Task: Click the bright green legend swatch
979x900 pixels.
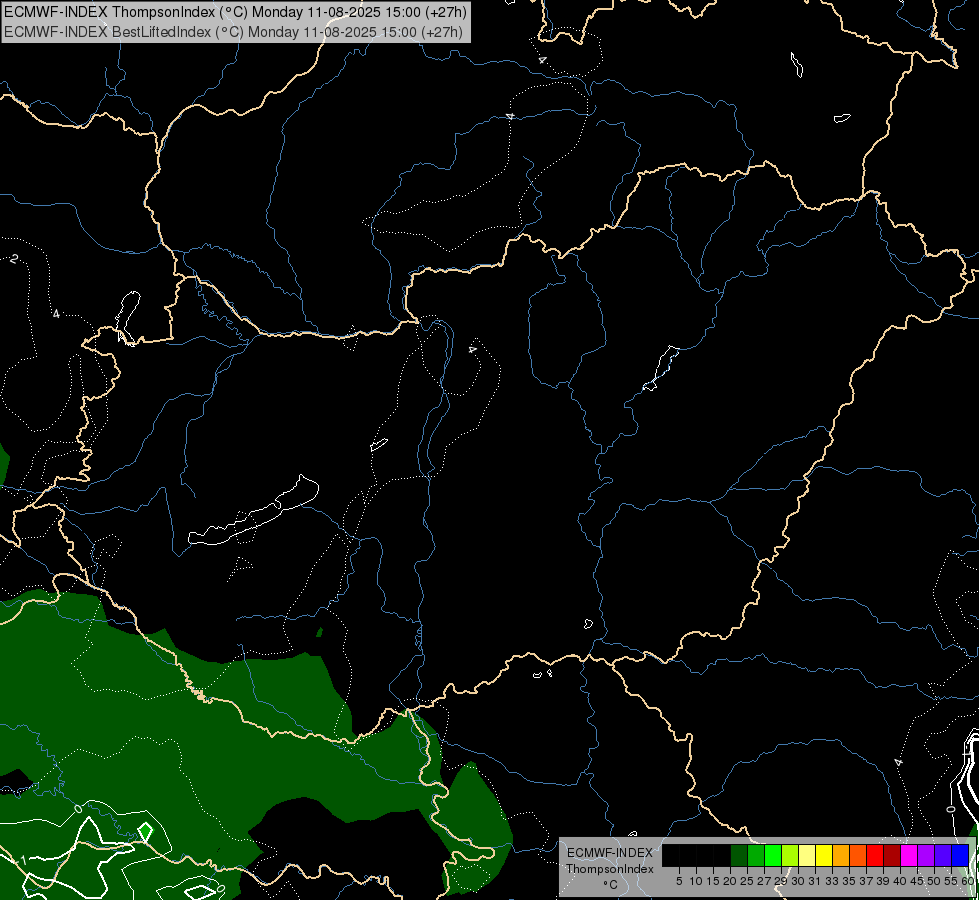Action: 774,856
